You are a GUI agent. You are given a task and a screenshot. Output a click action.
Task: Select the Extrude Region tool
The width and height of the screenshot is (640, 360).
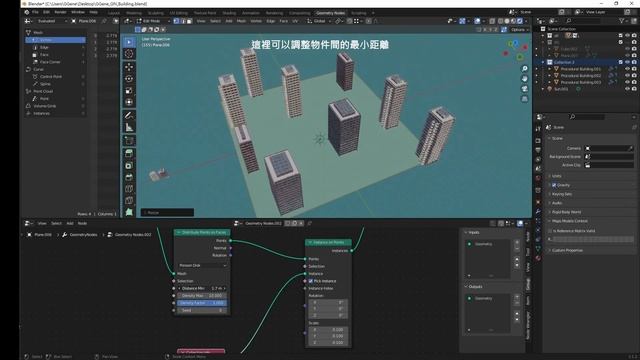(129, 153)
